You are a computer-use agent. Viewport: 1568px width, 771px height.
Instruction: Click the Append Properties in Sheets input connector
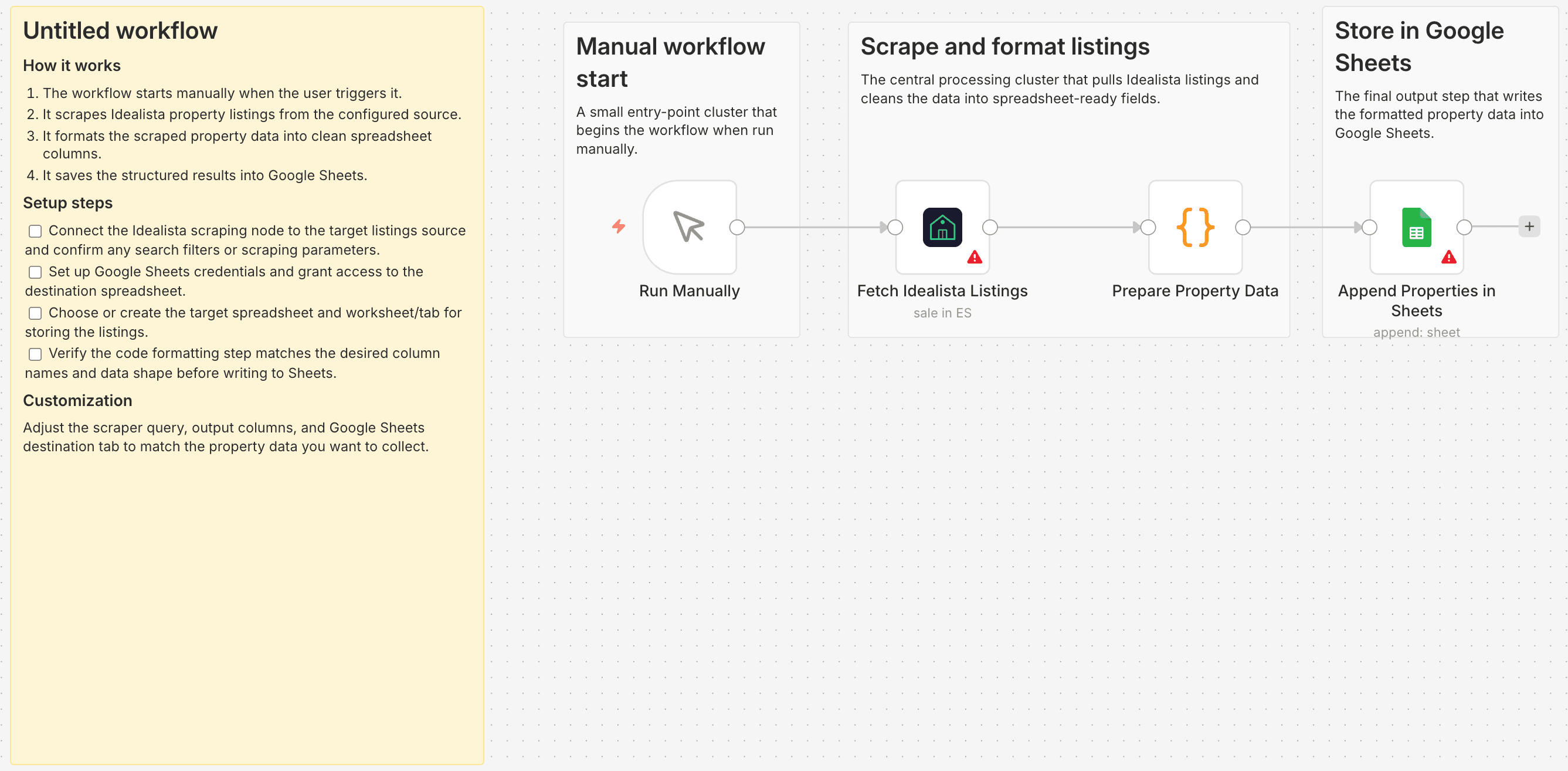[x=1369, y=227]
